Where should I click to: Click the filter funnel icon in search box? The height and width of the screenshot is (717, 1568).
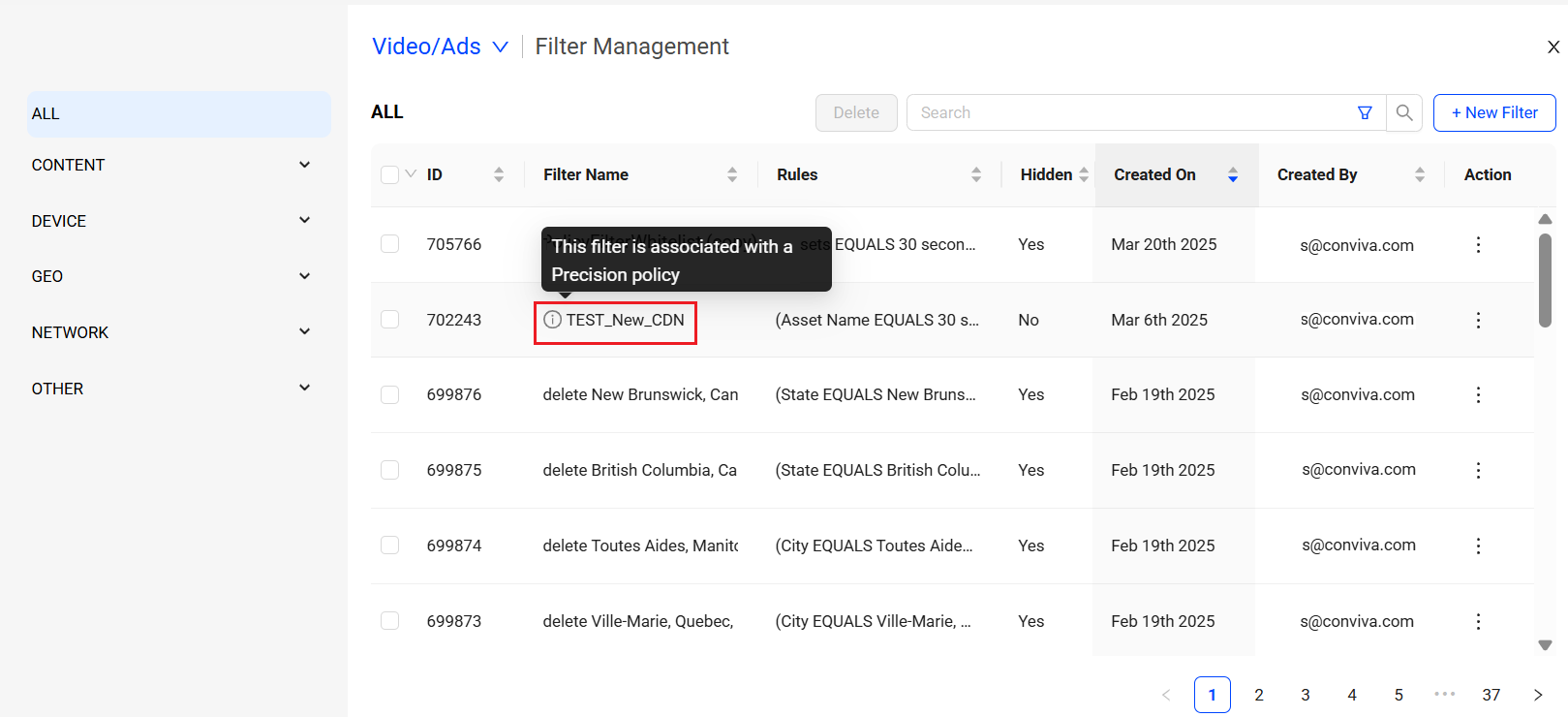point(1365,112)
